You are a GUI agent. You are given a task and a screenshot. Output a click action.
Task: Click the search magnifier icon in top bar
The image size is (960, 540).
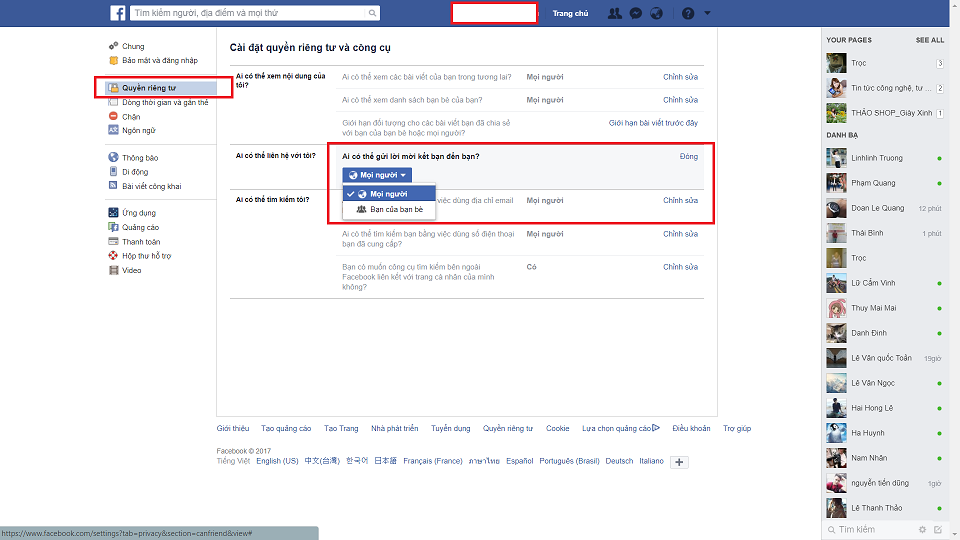point(372,13)
